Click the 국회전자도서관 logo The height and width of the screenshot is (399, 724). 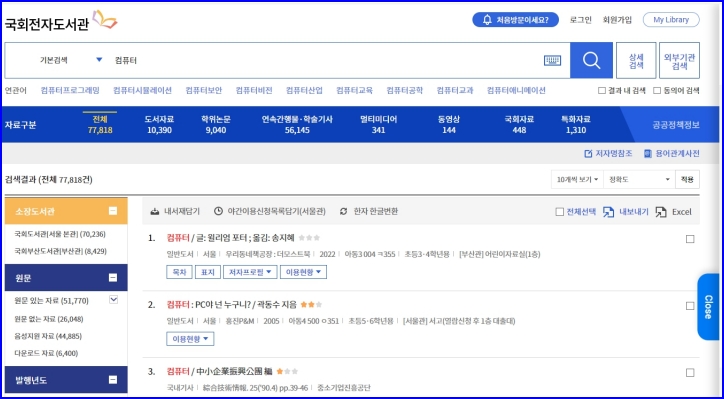[x=61, y=21]
